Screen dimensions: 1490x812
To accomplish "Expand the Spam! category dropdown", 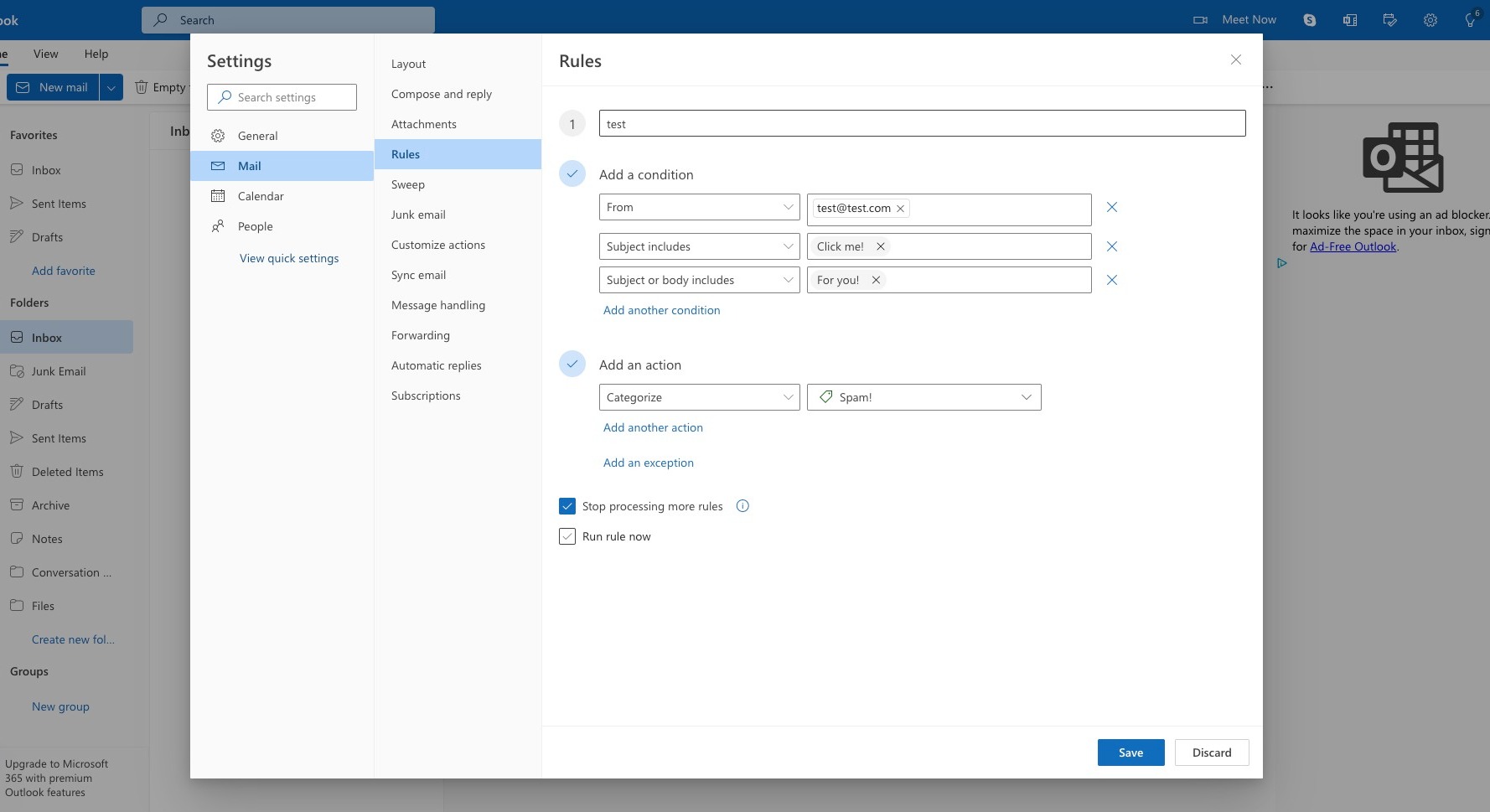I will pos(923,397).
